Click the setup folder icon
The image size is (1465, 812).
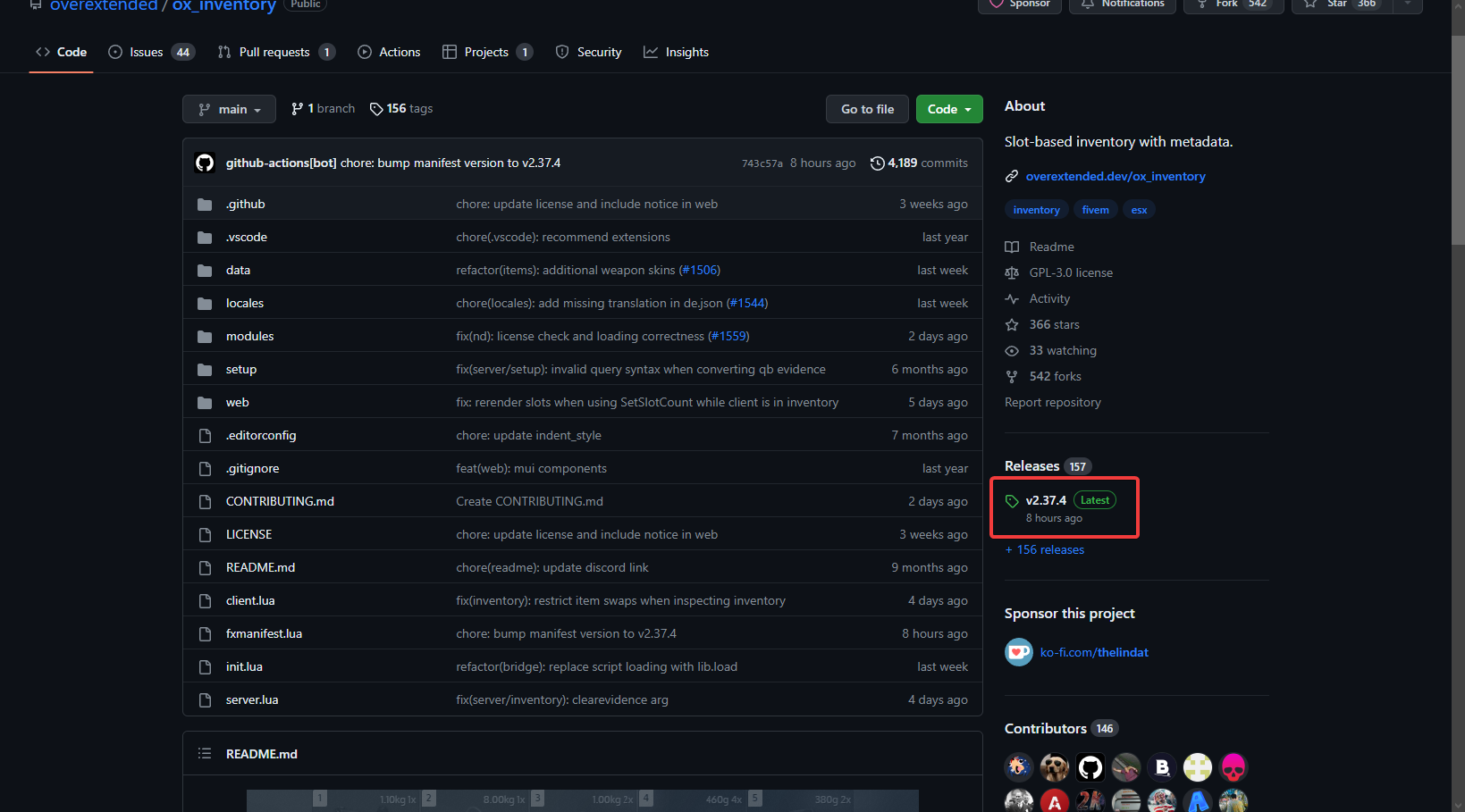tap(205, 370)
